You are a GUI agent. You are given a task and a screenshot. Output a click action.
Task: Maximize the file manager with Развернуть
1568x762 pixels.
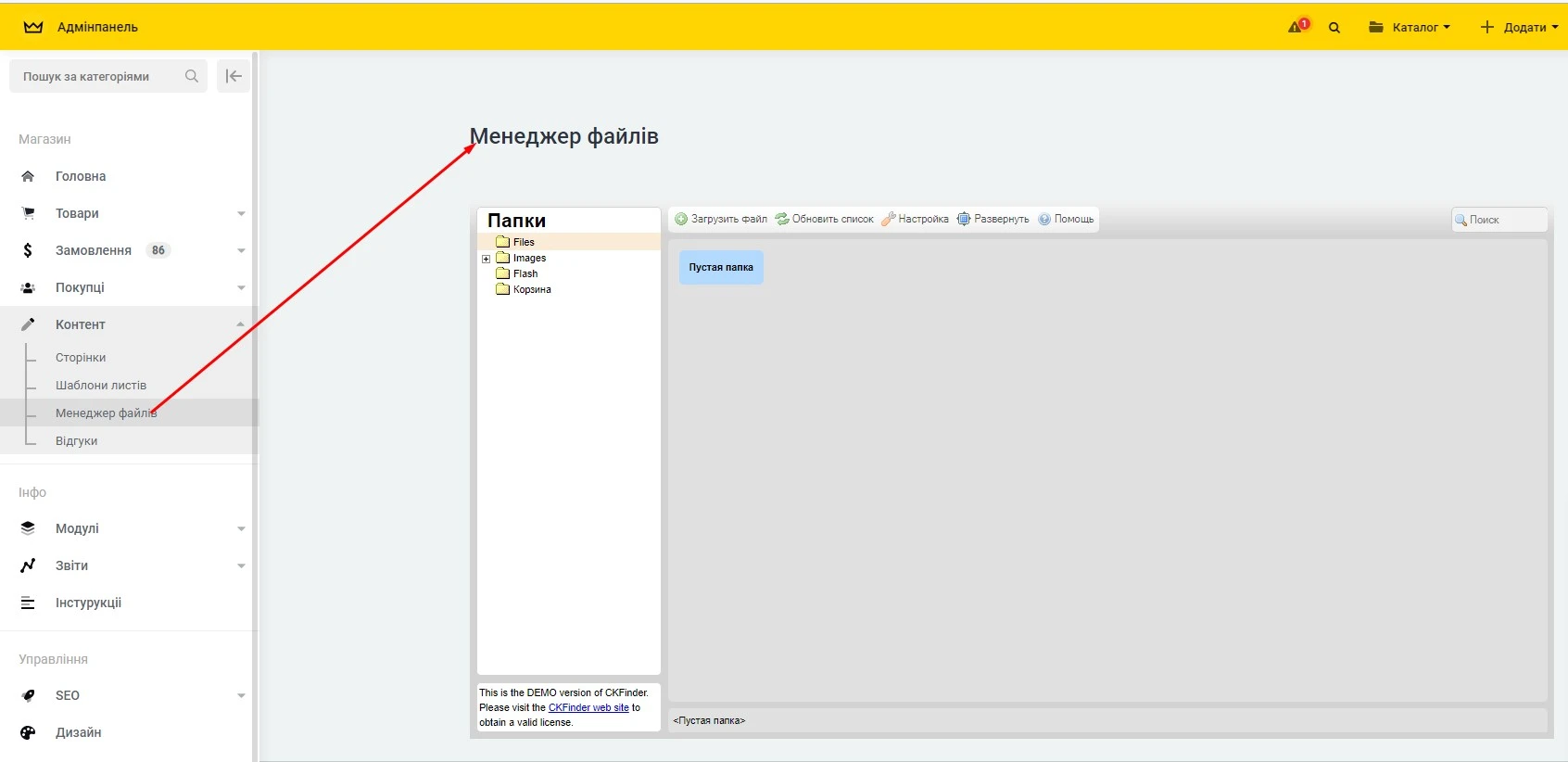(x=993, y=220)
